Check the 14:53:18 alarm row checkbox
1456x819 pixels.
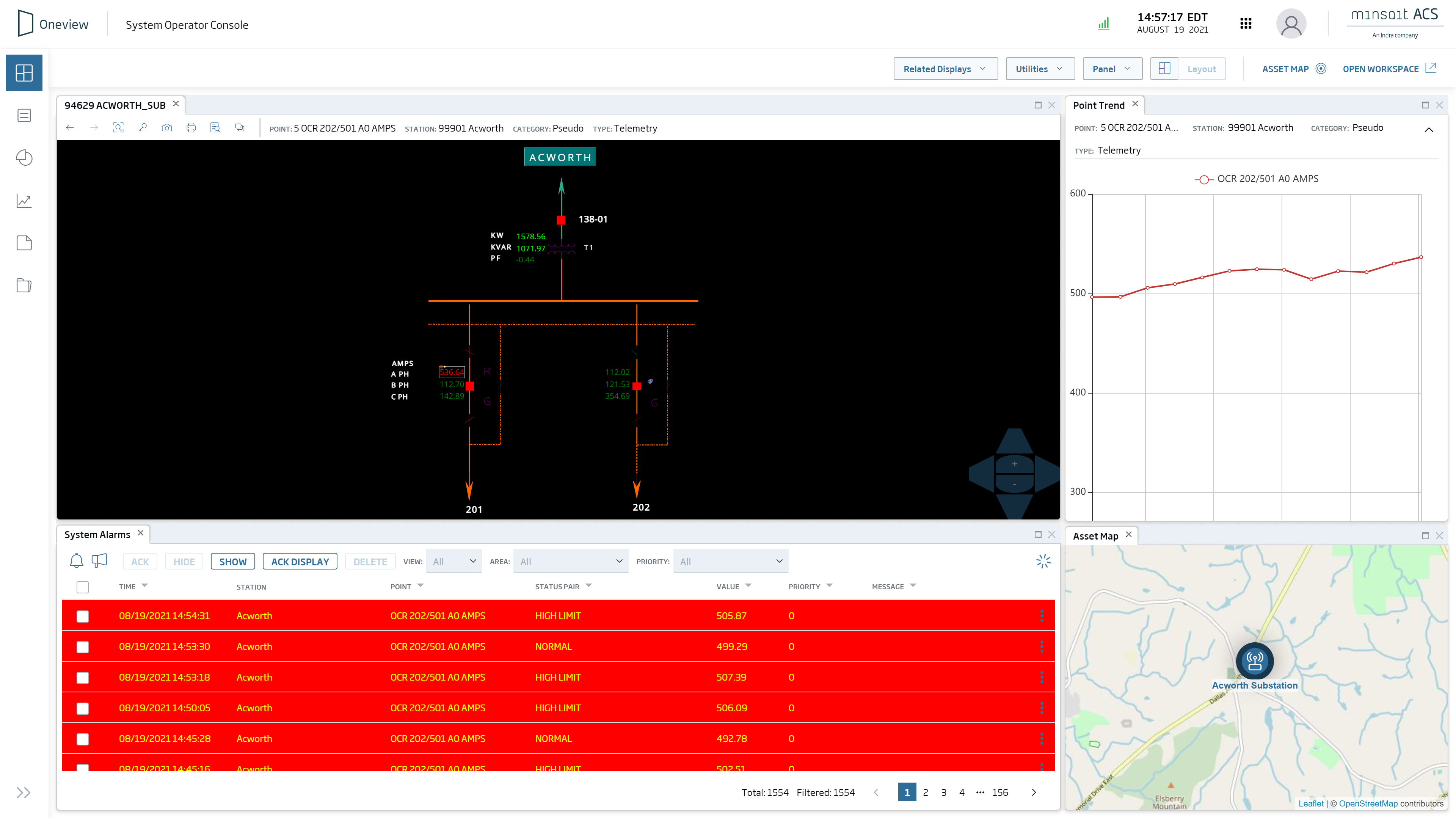[83, 677]
